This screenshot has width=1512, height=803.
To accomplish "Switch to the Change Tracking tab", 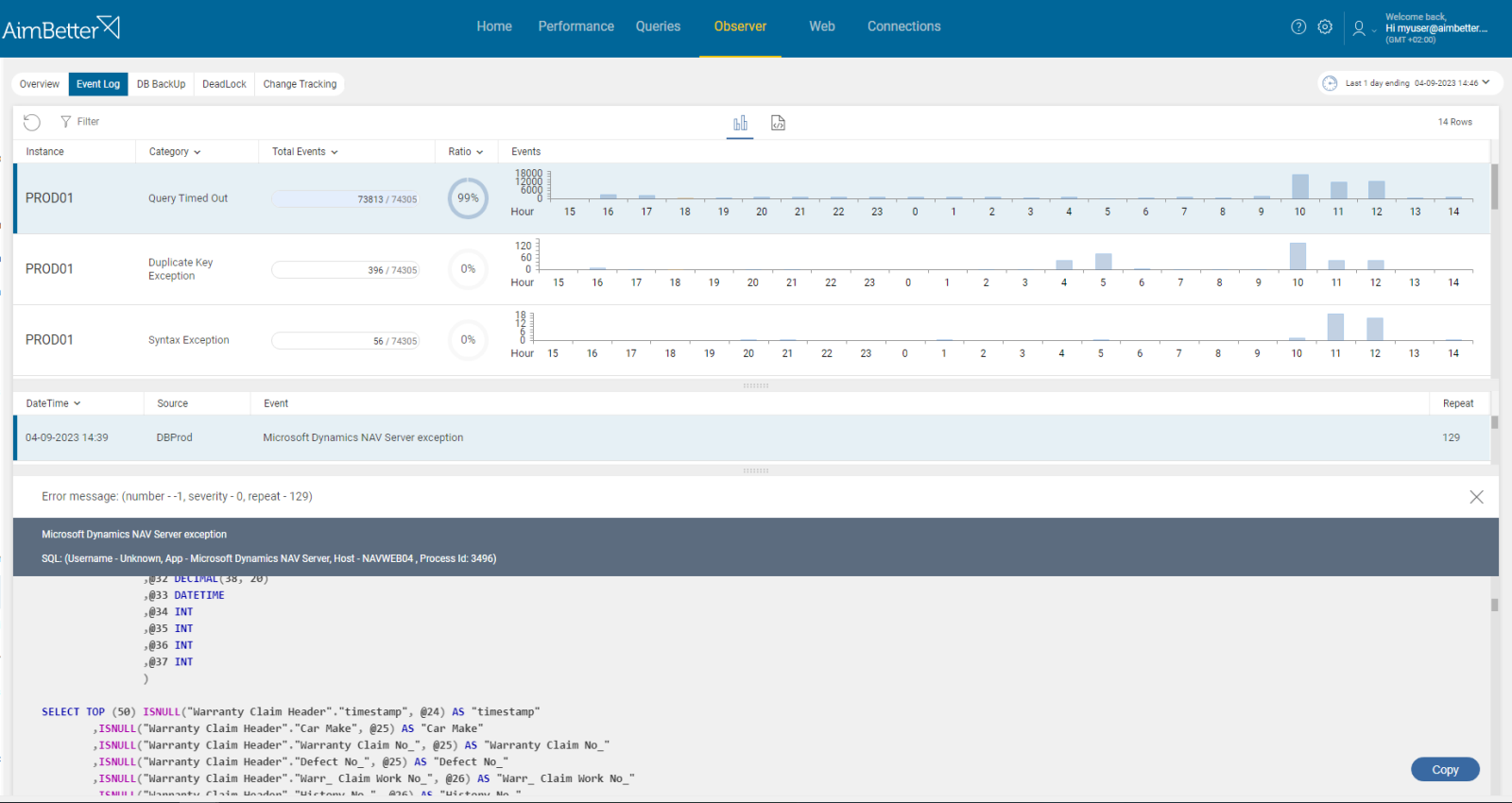I will (300, 84).
